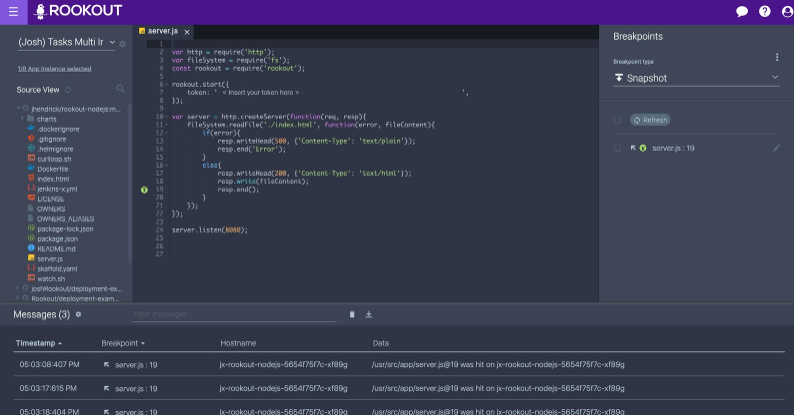Edit the server.js:19 breakpoint with pencil icon
This screenshot has width=794, height=415.
click(777, 148)
